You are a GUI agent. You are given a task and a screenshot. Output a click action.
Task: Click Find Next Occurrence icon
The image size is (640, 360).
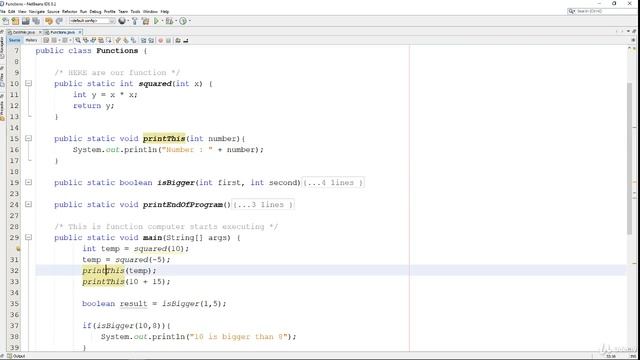93,40
